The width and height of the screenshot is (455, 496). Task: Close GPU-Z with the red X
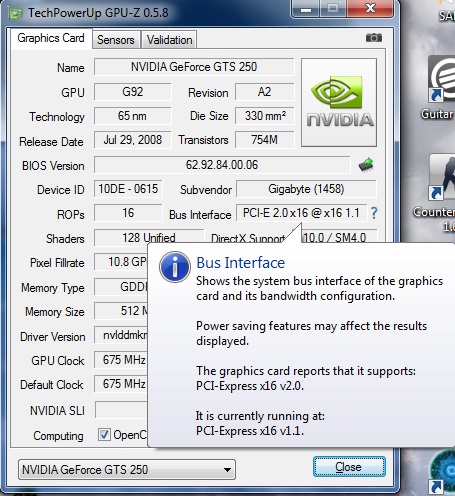(370, 8)
